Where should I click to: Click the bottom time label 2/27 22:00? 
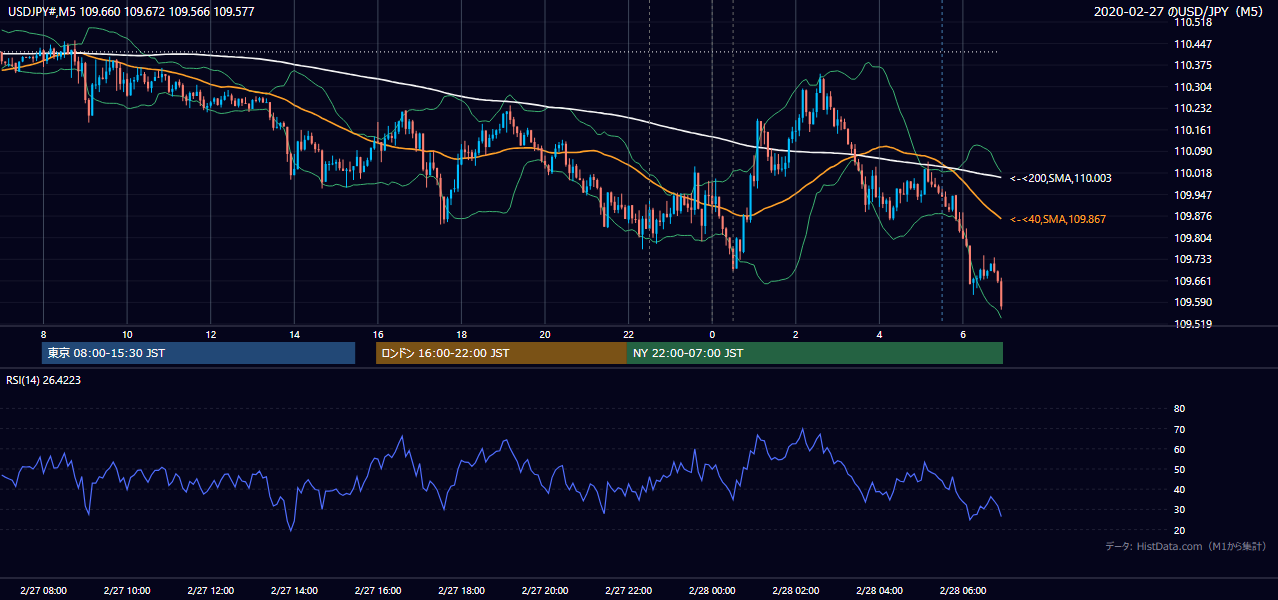point(628,591)
